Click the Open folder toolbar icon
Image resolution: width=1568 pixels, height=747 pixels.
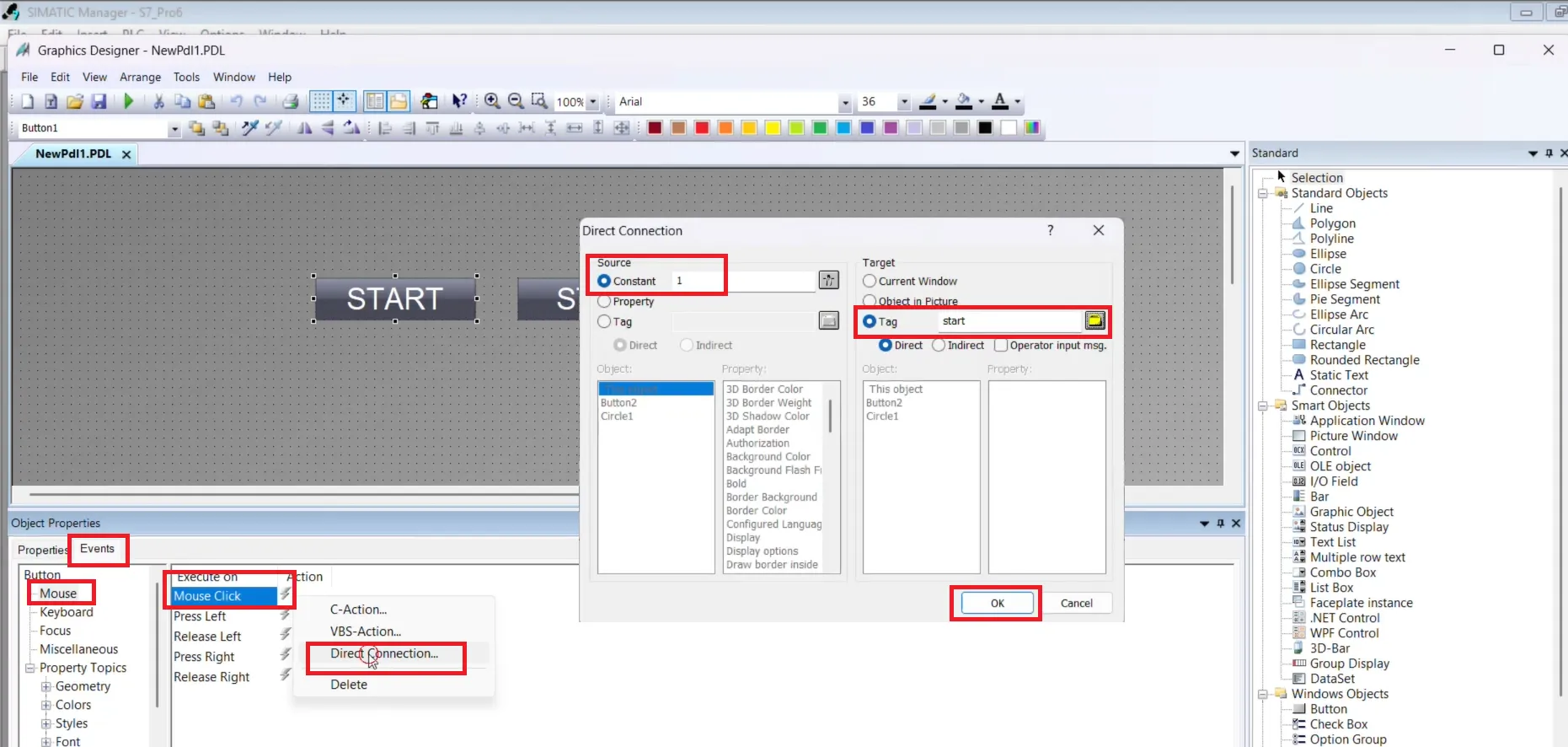(75, 101)
